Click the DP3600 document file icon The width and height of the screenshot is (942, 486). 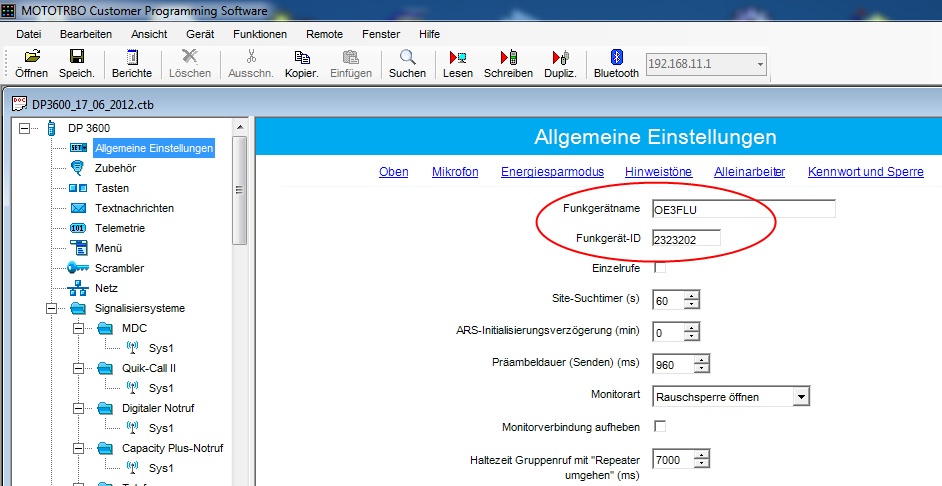[x=20, y=104]
